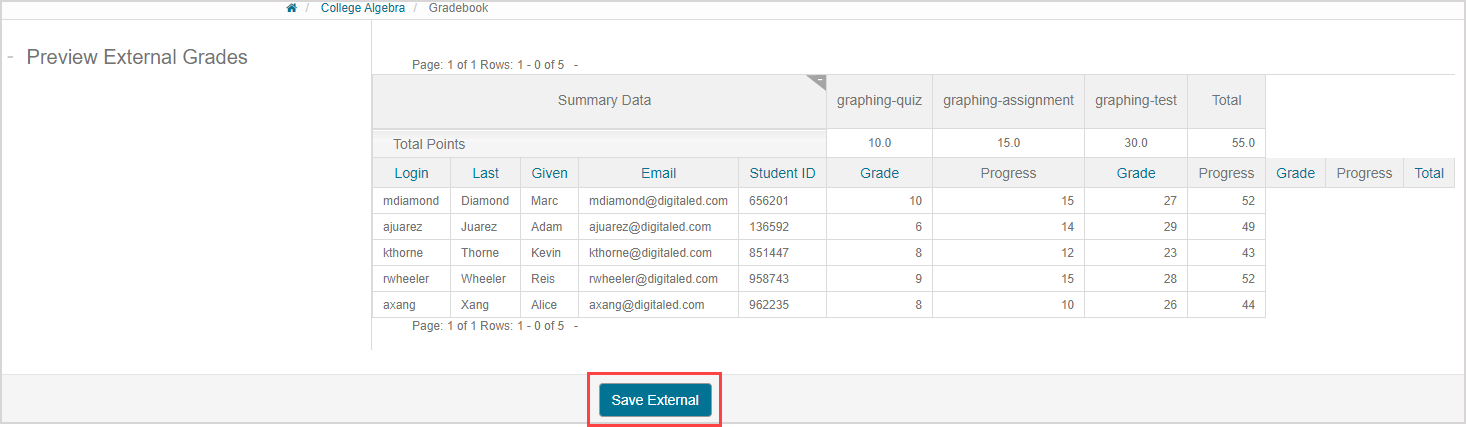This screenshot has width=1466, height=427.
Task: Click the Summary Data header cell
Action: coord(604,100)
